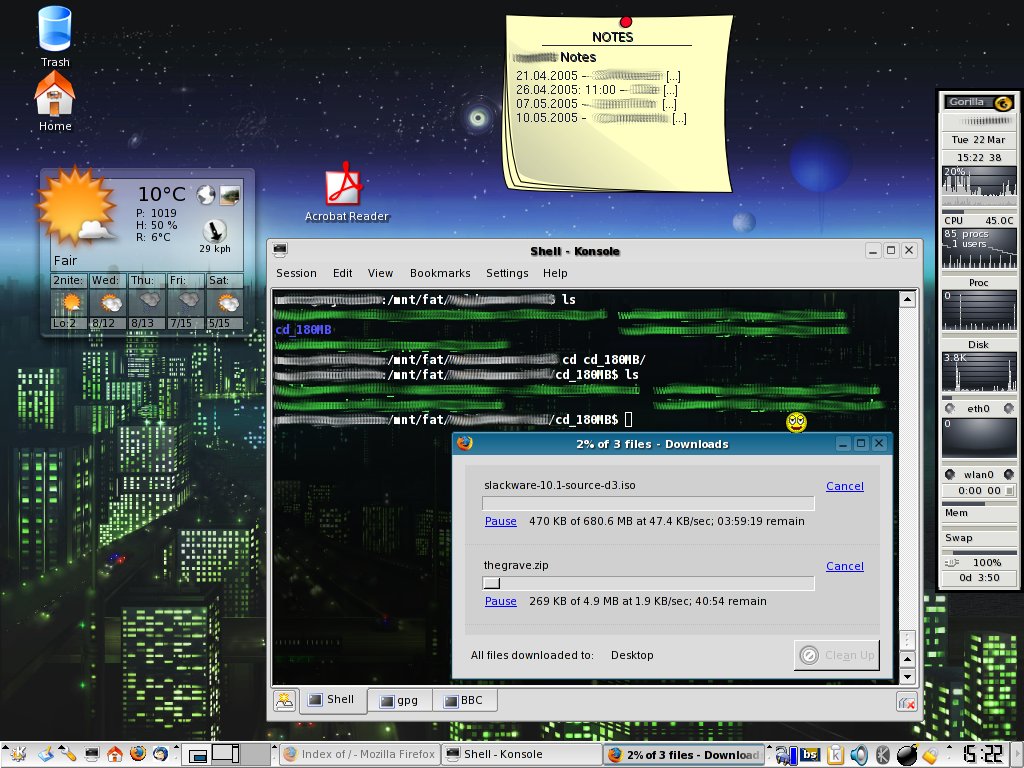Launch Thunderbird from the panel quick launcher

(x=160, y=754)
